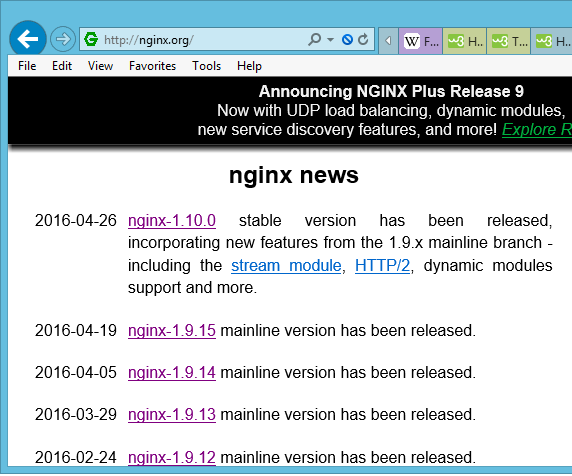Click the 'nginx news' heading
The width and height of the screenshot is (572, 476).
[294, 176]
